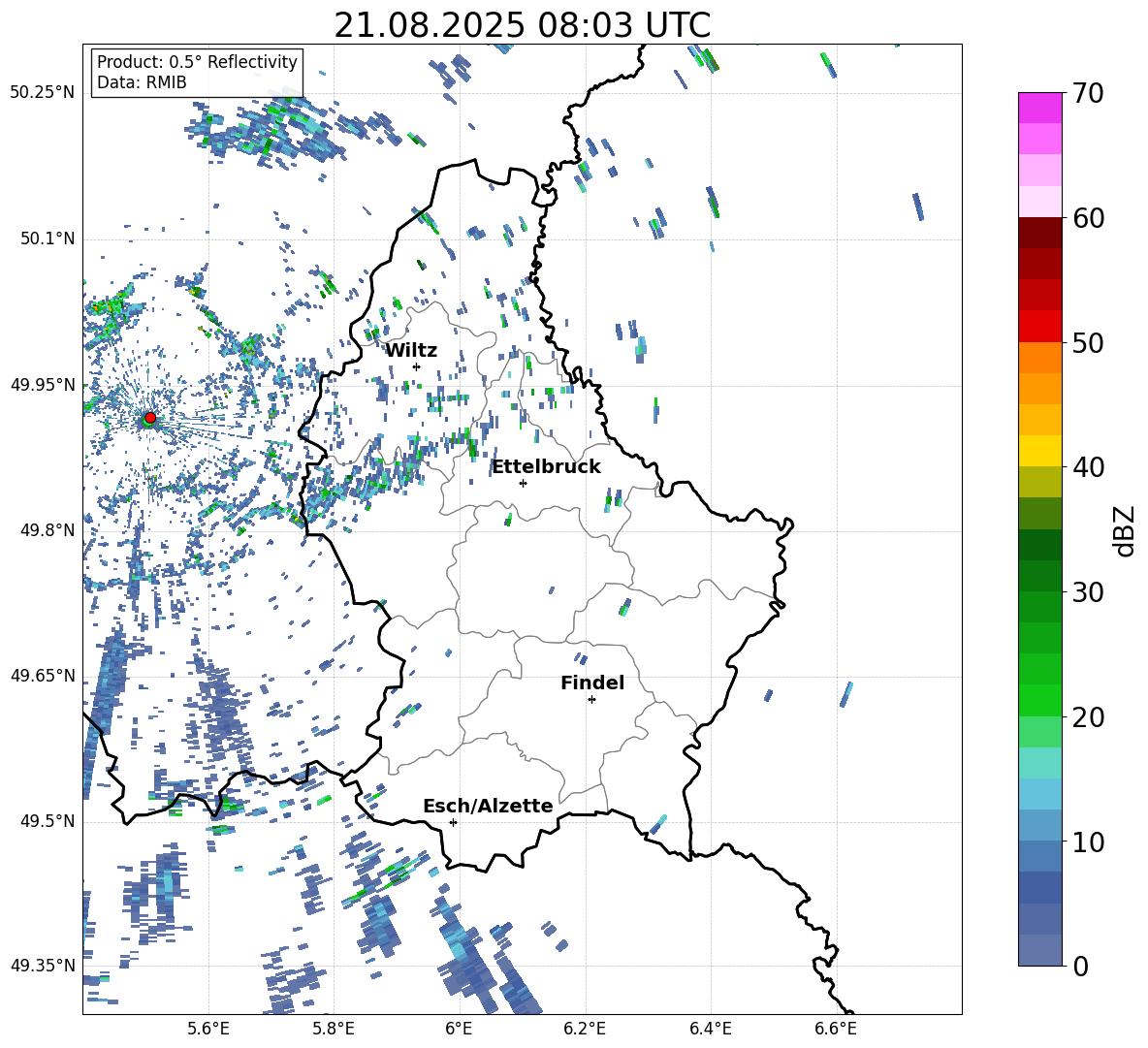Viewport: 1148px width, 1048px height.
Task: Click the title '21.08.2025 08:03 UTC'
Action: [x=522, y=25]
